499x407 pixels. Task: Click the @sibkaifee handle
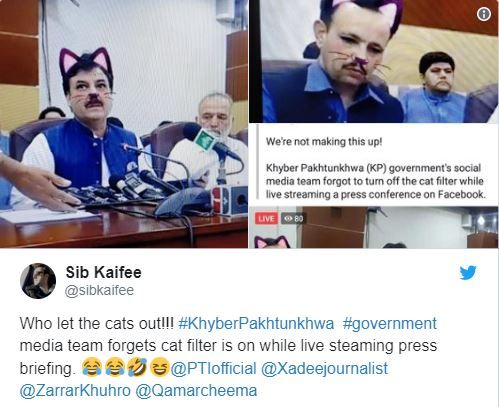99,290
